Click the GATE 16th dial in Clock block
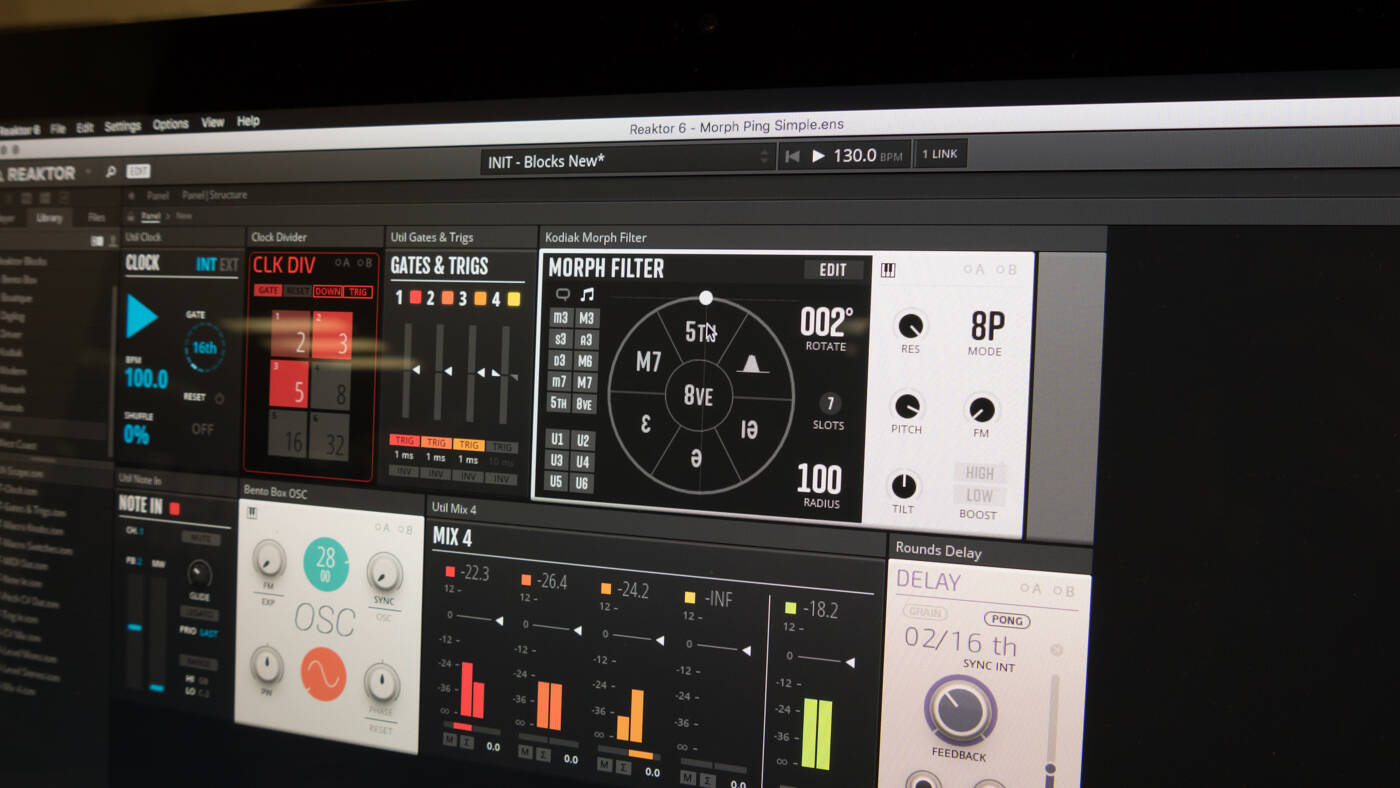The width and height of the screenshot is (1400, 788). [x=204, y=347]
